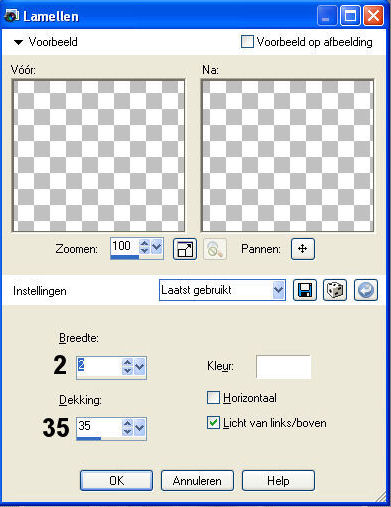
Task: Click the disabled zoom magnifier icon
Action: pyautogui.click(x=215, y=249)
